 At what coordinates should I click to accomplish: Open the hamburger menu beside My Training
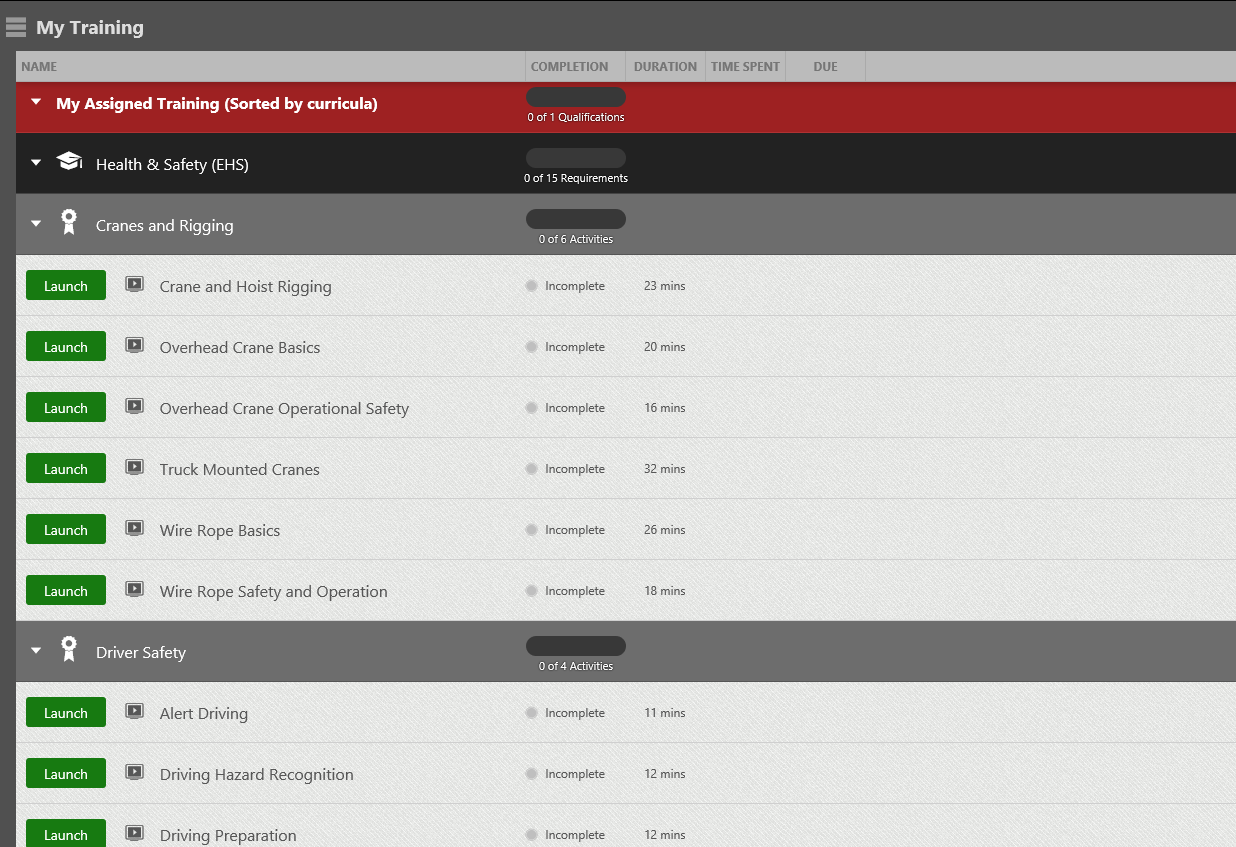[x=16, y=27]
